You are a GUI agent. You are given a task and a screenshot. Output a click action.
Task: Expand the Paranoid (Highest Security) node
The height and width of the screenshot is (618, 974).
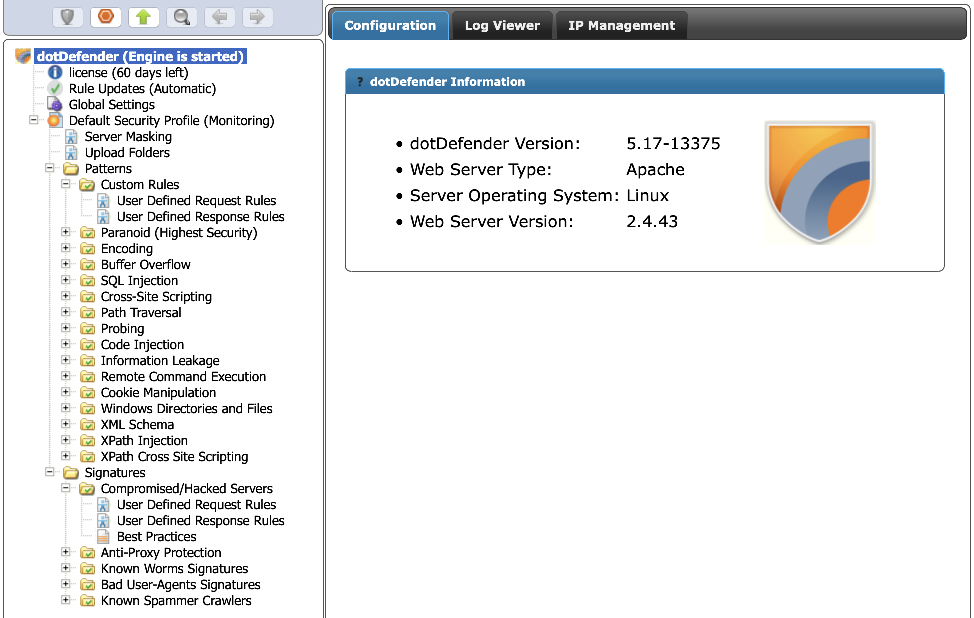[65, 232]
